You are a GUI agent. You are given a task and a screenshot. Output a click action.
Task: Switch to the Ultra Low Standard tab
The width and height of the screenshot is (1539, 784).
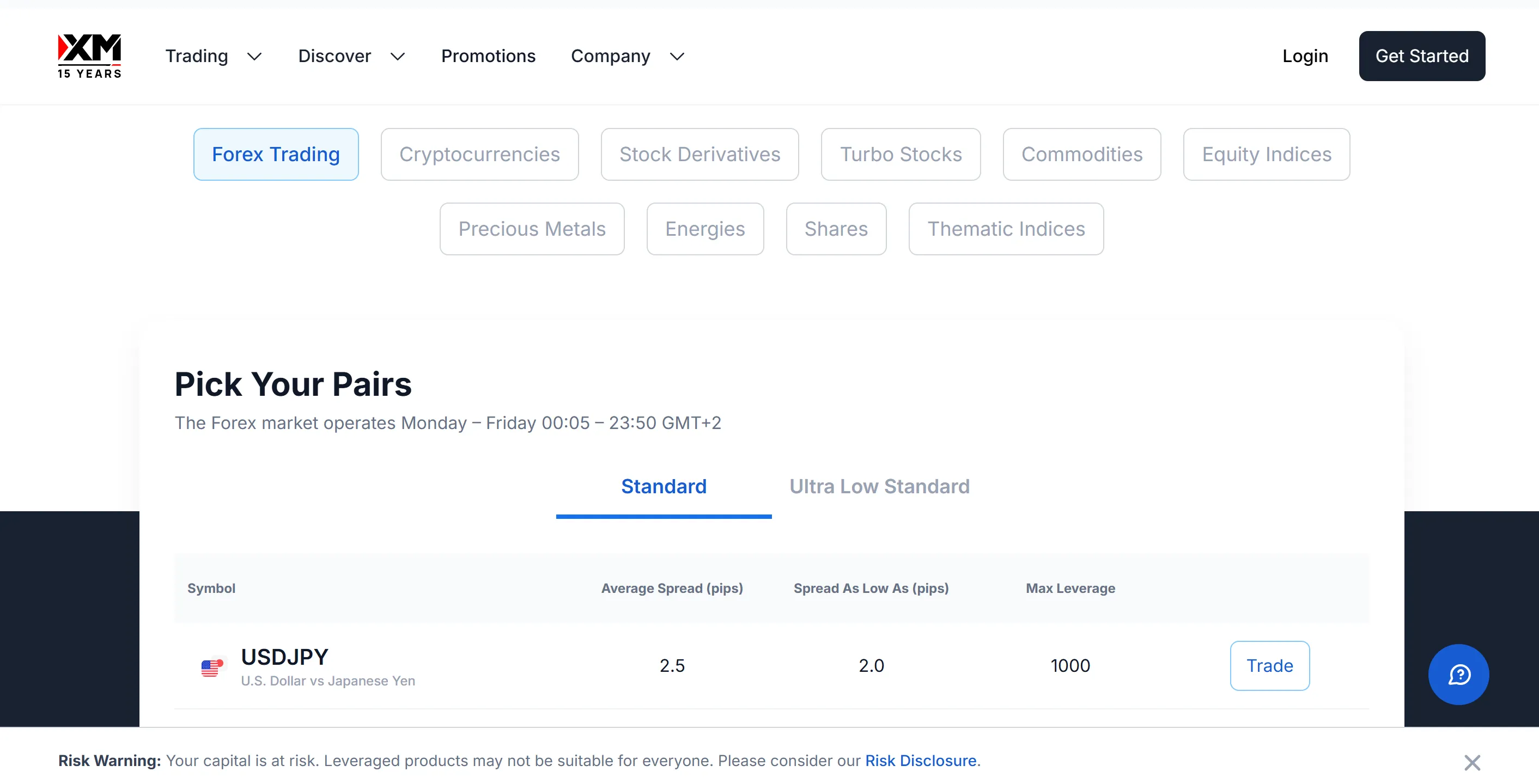click(879, 486)
